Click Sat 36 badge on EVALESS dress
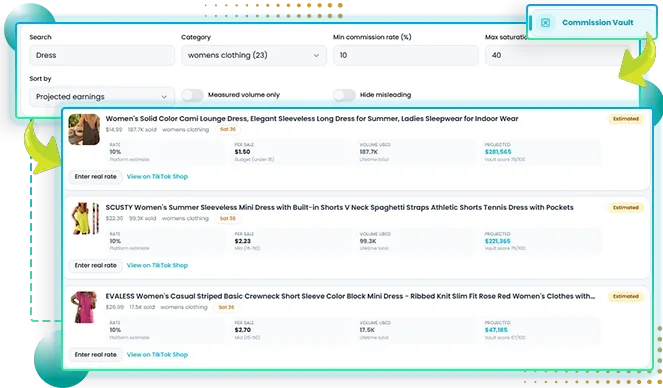Screen dimensions: 663x388 click(226, 307)
